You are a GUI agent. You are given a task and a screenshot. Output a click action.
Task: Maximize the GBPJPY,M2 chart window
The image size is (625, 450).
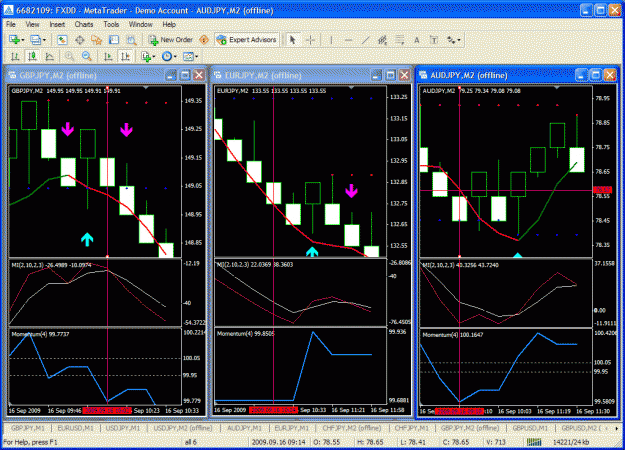[x=185, y=75]
